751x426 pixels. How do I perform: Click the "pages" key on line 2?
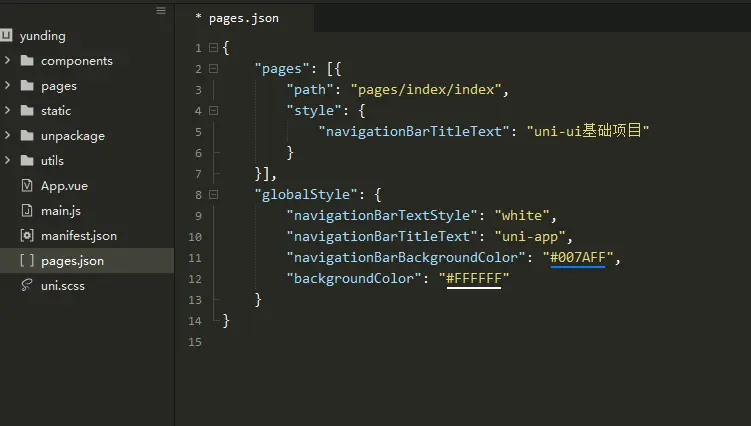[x=282, y=69]
